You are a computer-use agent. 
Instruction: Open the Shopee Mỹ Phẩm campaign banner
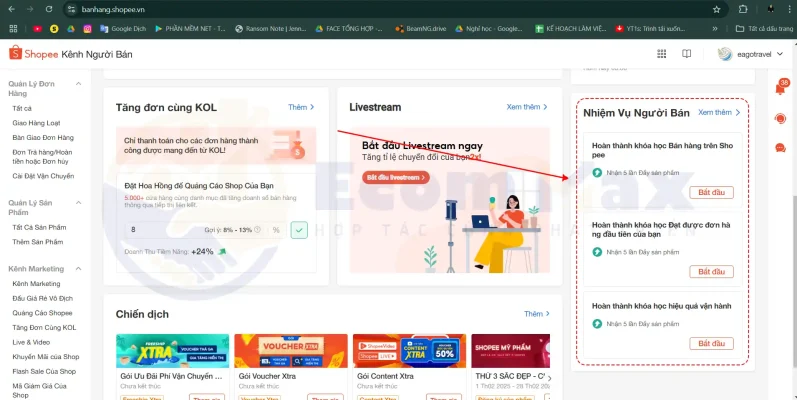click(x=510, y=351)
